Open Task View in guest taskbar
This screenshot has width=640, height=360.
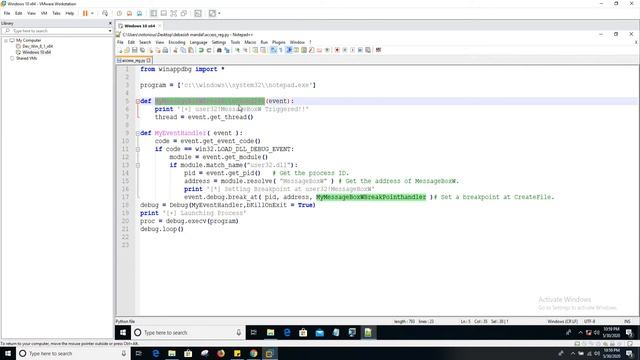pyautogui.click(x=253, y=333)
